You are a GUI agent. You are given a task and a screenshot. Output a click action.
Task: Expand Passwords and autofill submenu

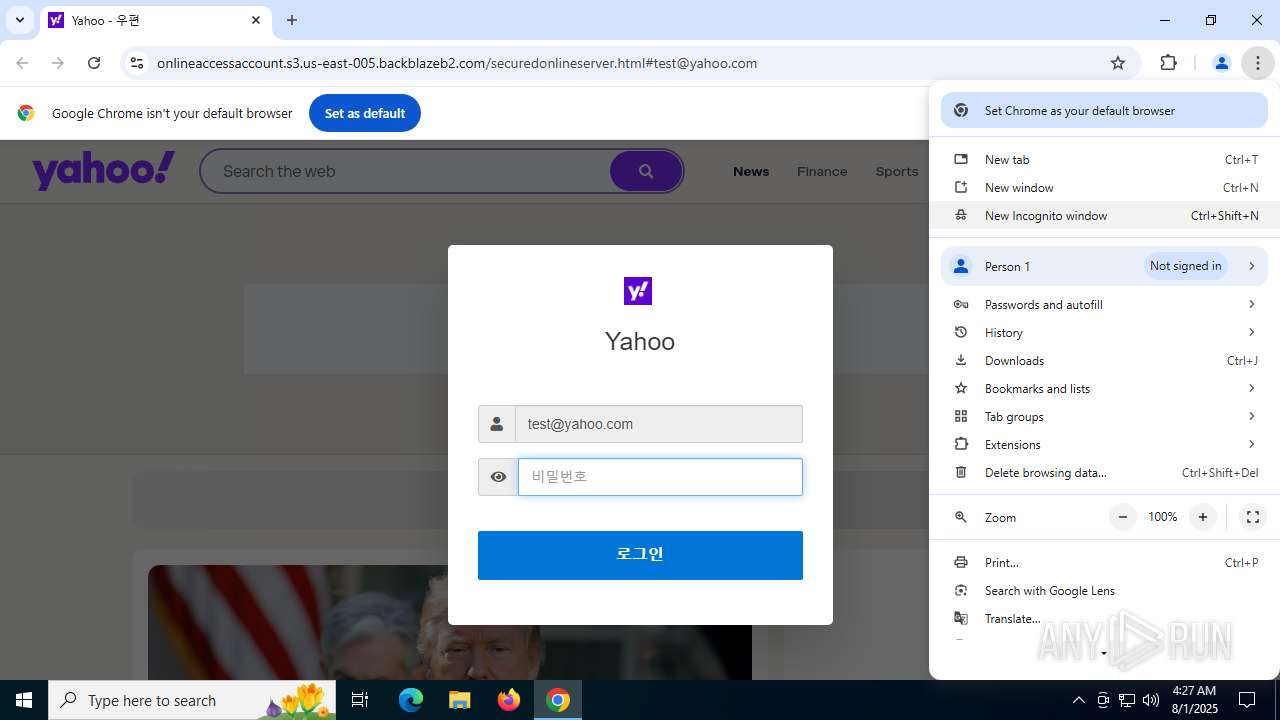point(1104,305)
